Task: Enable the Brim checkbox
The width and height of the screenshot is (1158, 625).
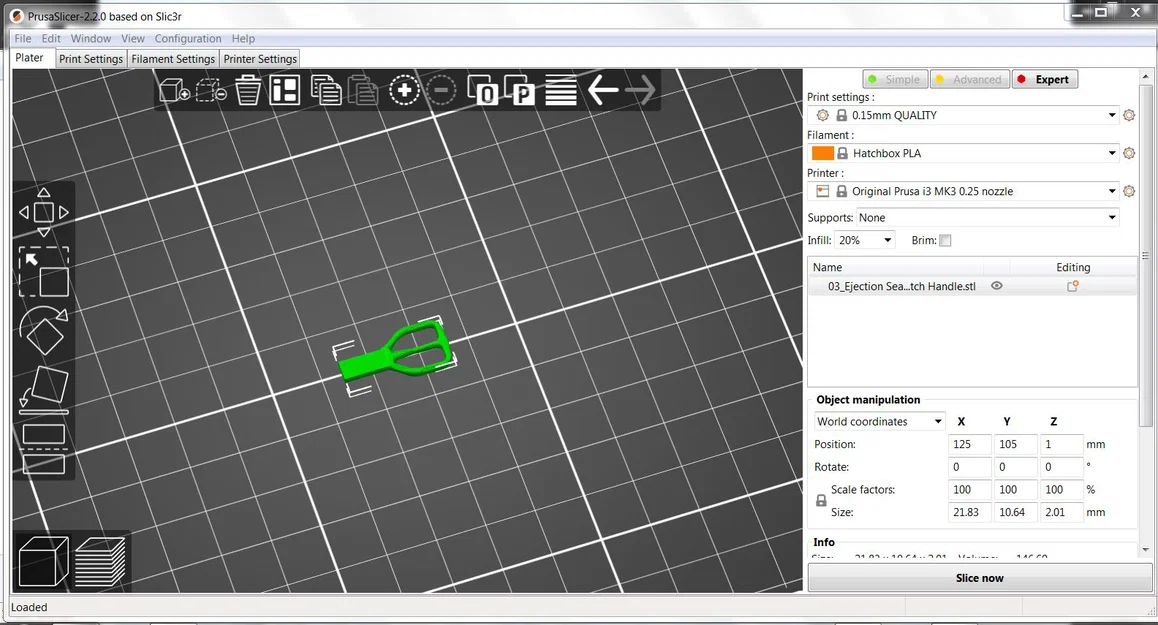Action: (x=945, y=240)
